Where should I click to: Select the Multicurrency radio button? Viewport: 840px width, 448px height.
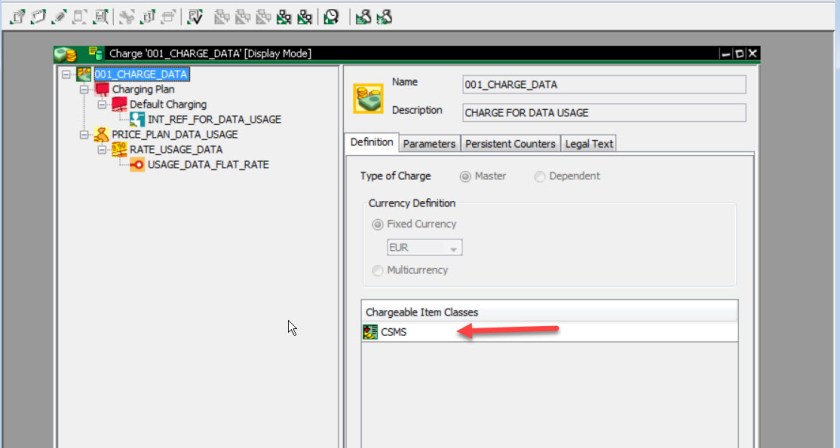pyautogui.click(x=378, y=271)
